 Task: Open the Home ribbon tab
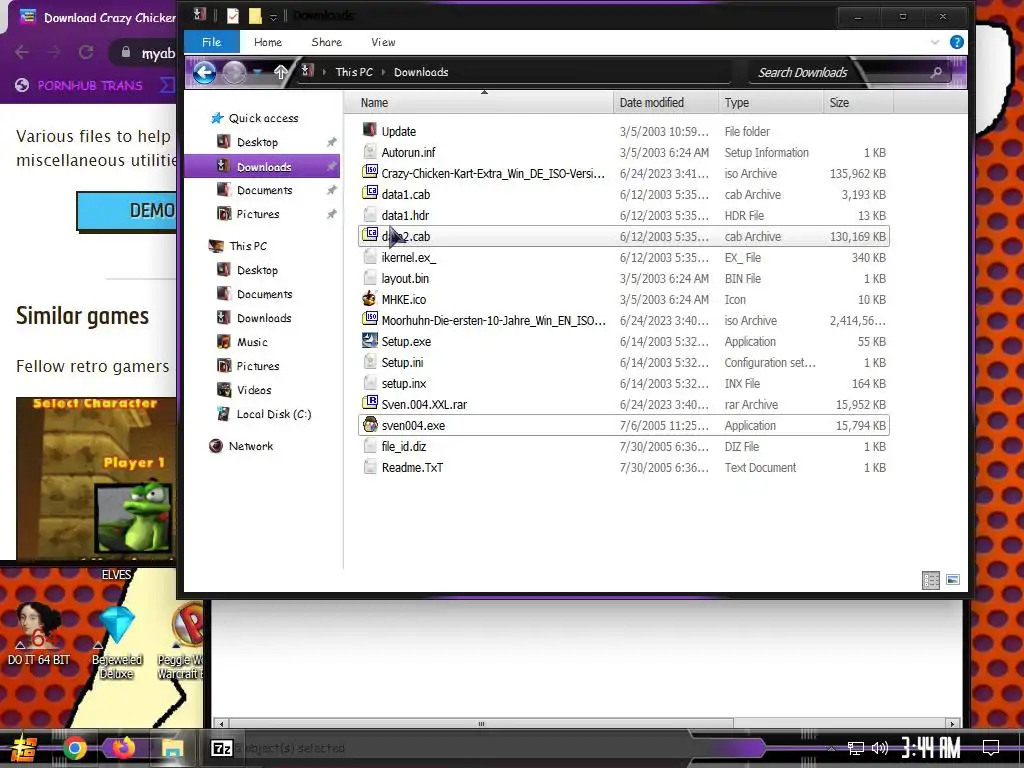[268, 42]
